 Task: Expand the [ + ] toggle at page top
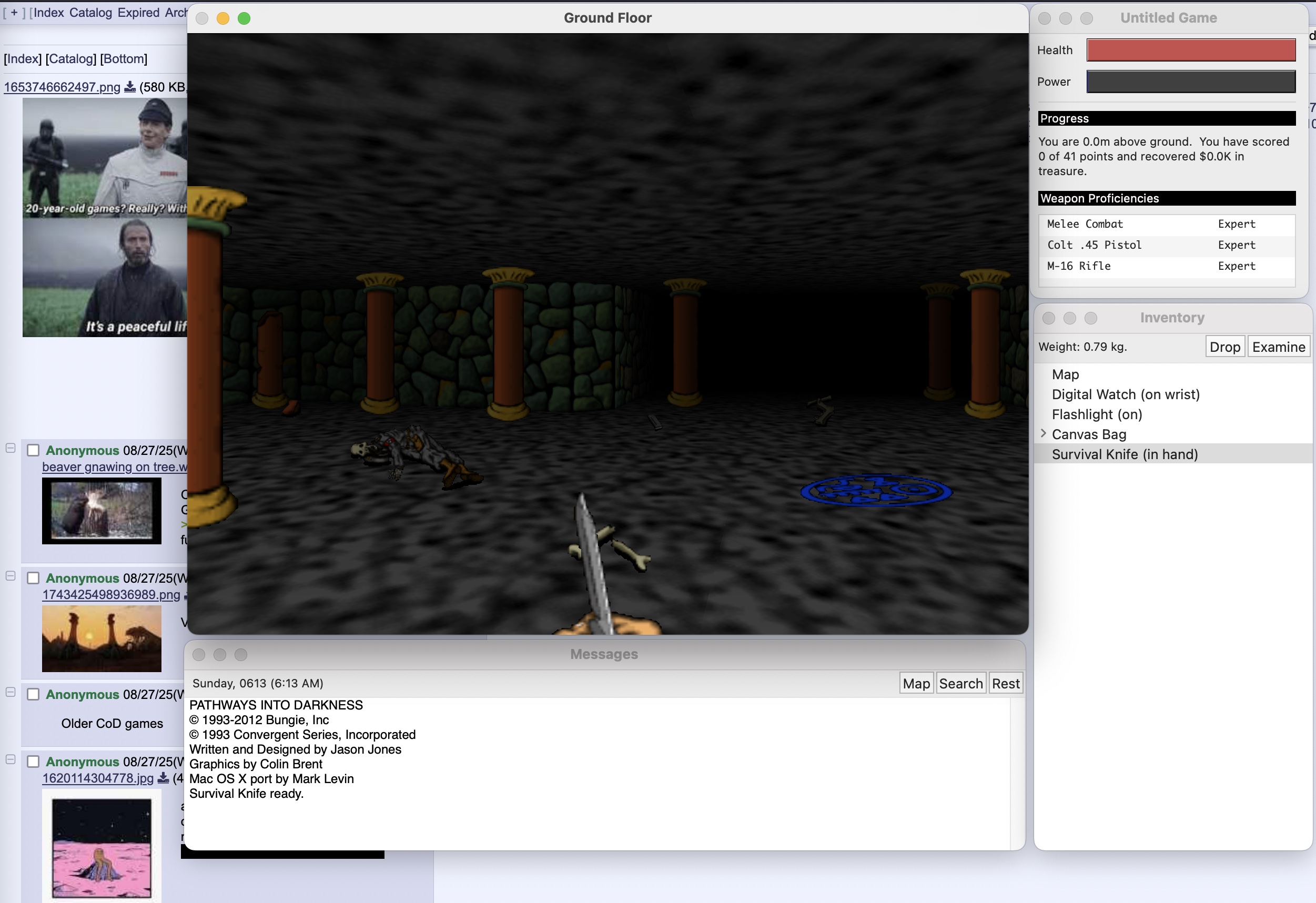(14, 13)
